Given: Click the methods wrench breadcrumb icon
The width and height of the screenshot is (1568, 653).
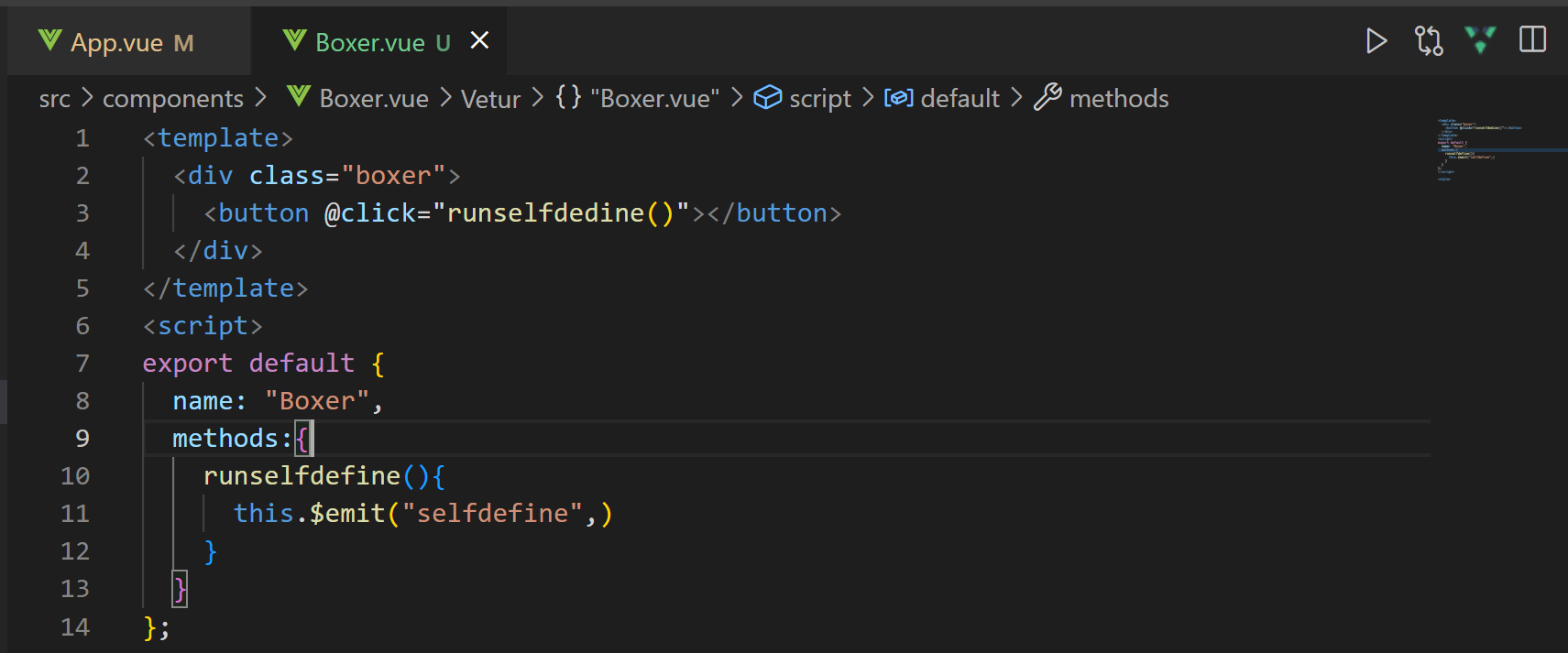Looking at the screenshot, I should pyautogui.click(x=1047, y=97).
